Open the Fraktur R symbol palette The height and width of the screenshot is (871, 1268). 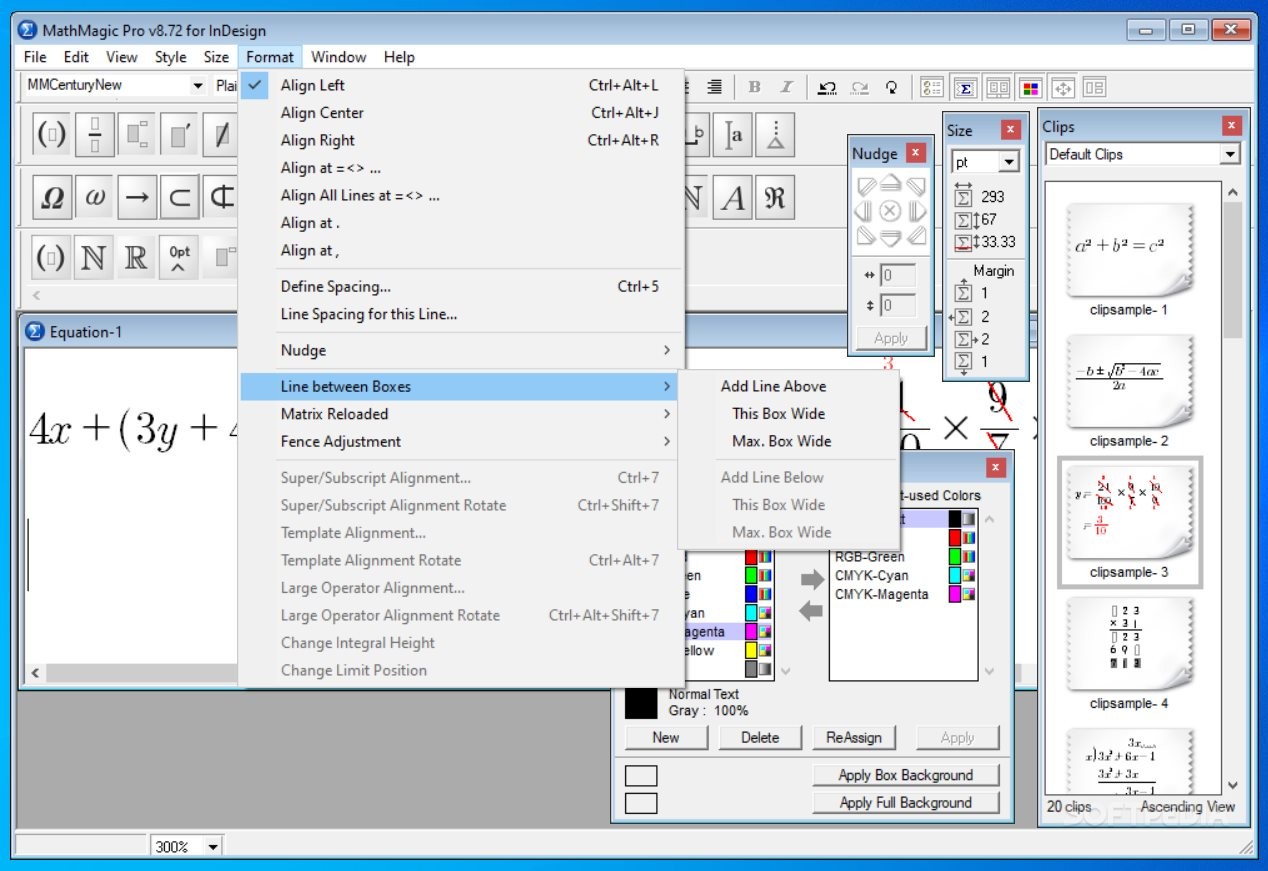(775, 198)
